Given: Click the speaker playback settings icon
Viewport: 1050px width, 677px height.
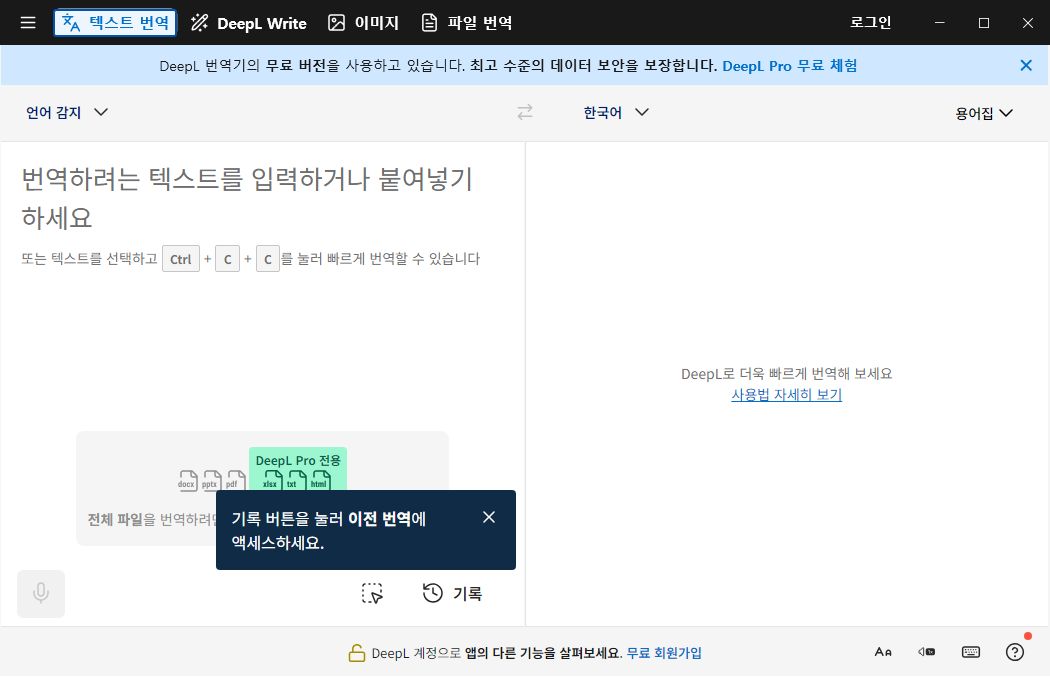Looking at the screenshot, I should coord(926,652).
